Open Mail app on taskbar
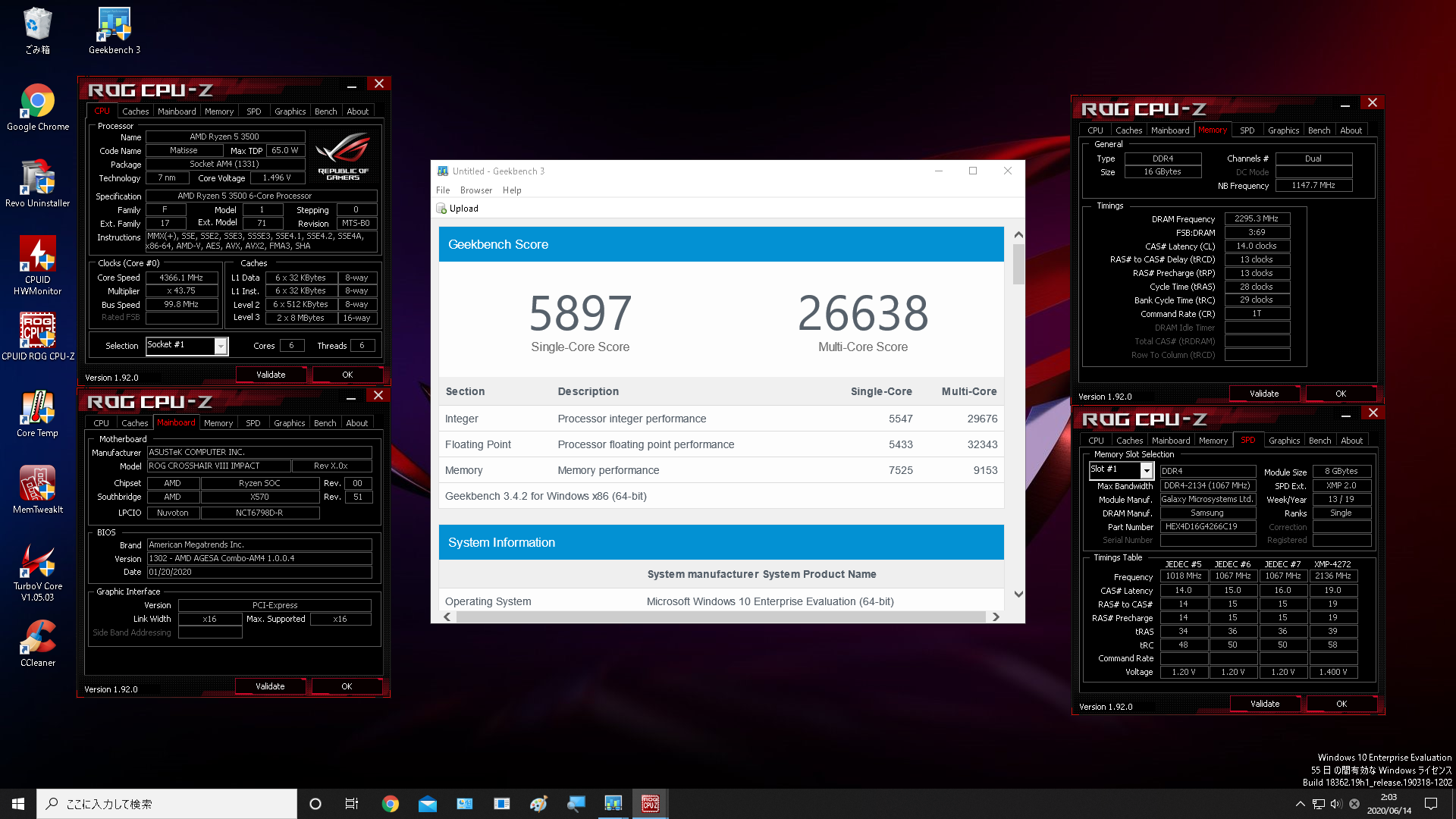This screenshot has height=819, width=1456. pos(428,804)
